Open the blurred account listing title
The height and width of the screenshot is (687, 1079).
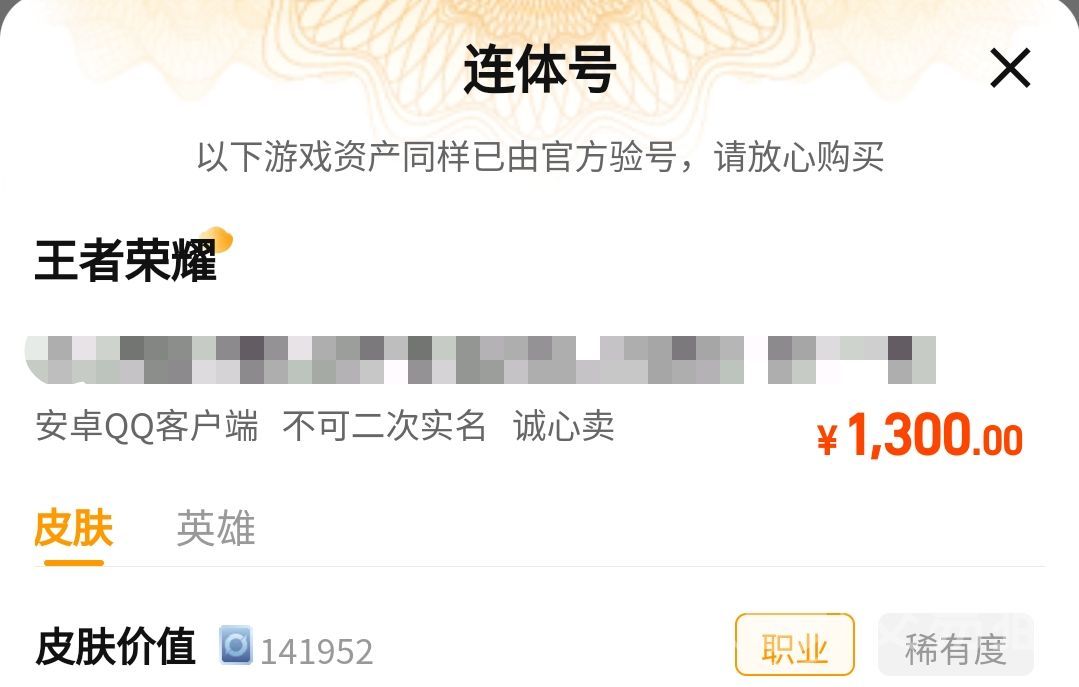point(480,360)
